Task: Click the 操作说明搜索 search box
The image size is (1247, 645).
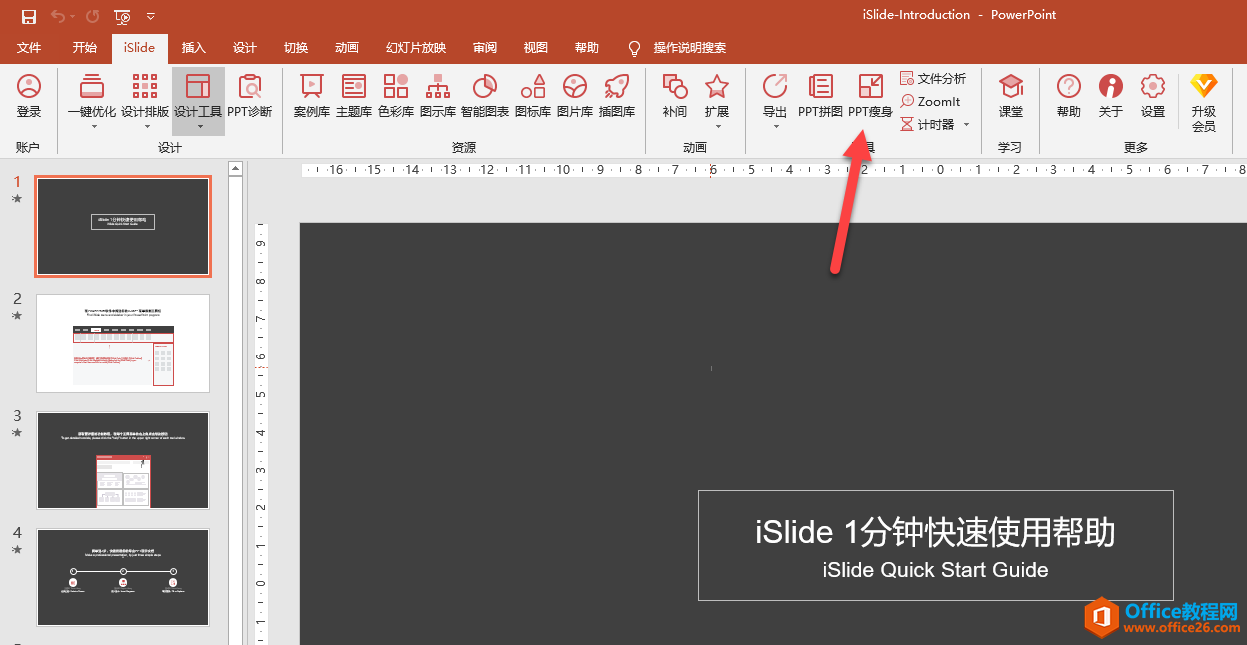Action: point(689,48)
